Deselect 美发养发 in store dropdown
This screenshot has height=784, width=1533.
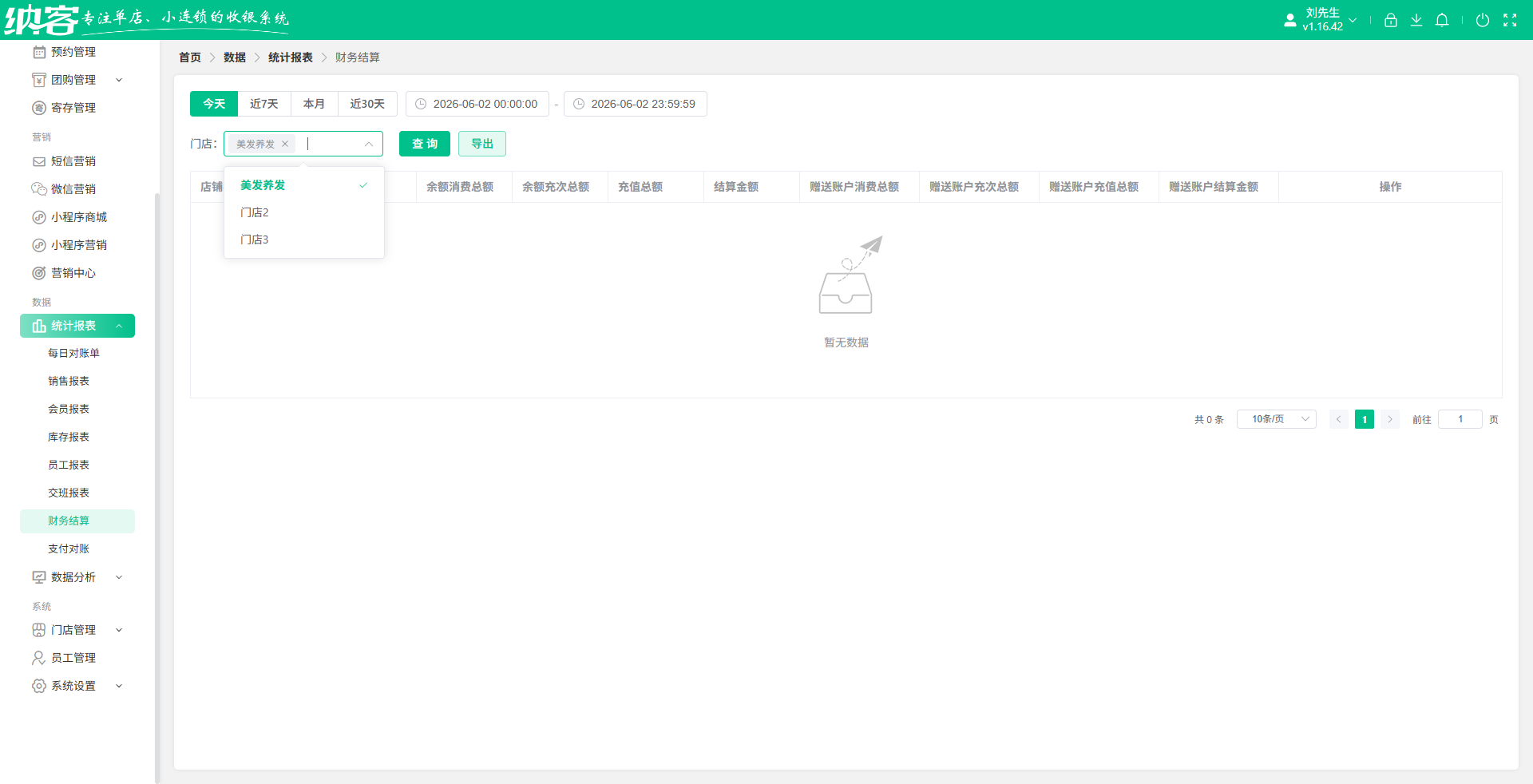point(304,185)
